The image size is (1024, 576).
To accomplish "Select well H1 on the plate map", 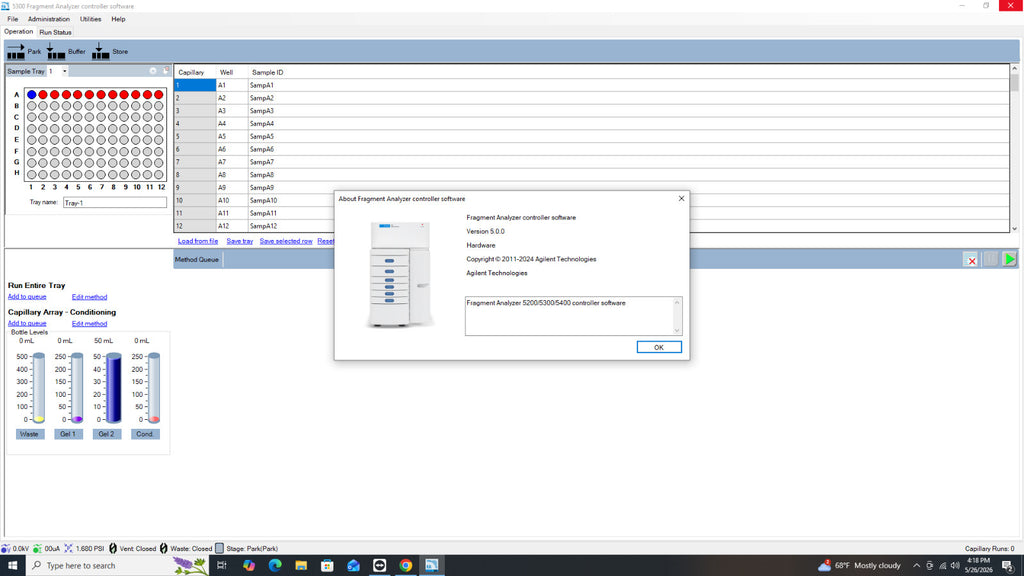I will coord(31,174).
